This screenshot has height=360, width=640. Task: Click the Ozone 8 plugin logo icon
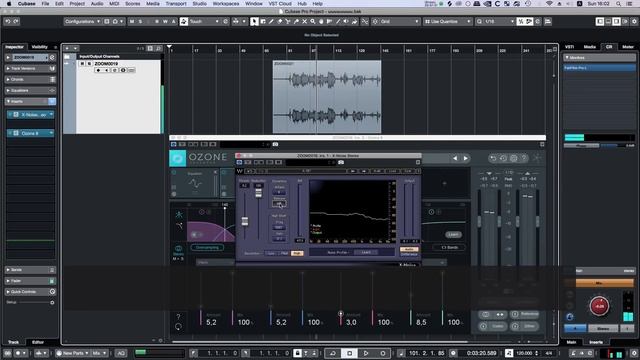[178, 158]
